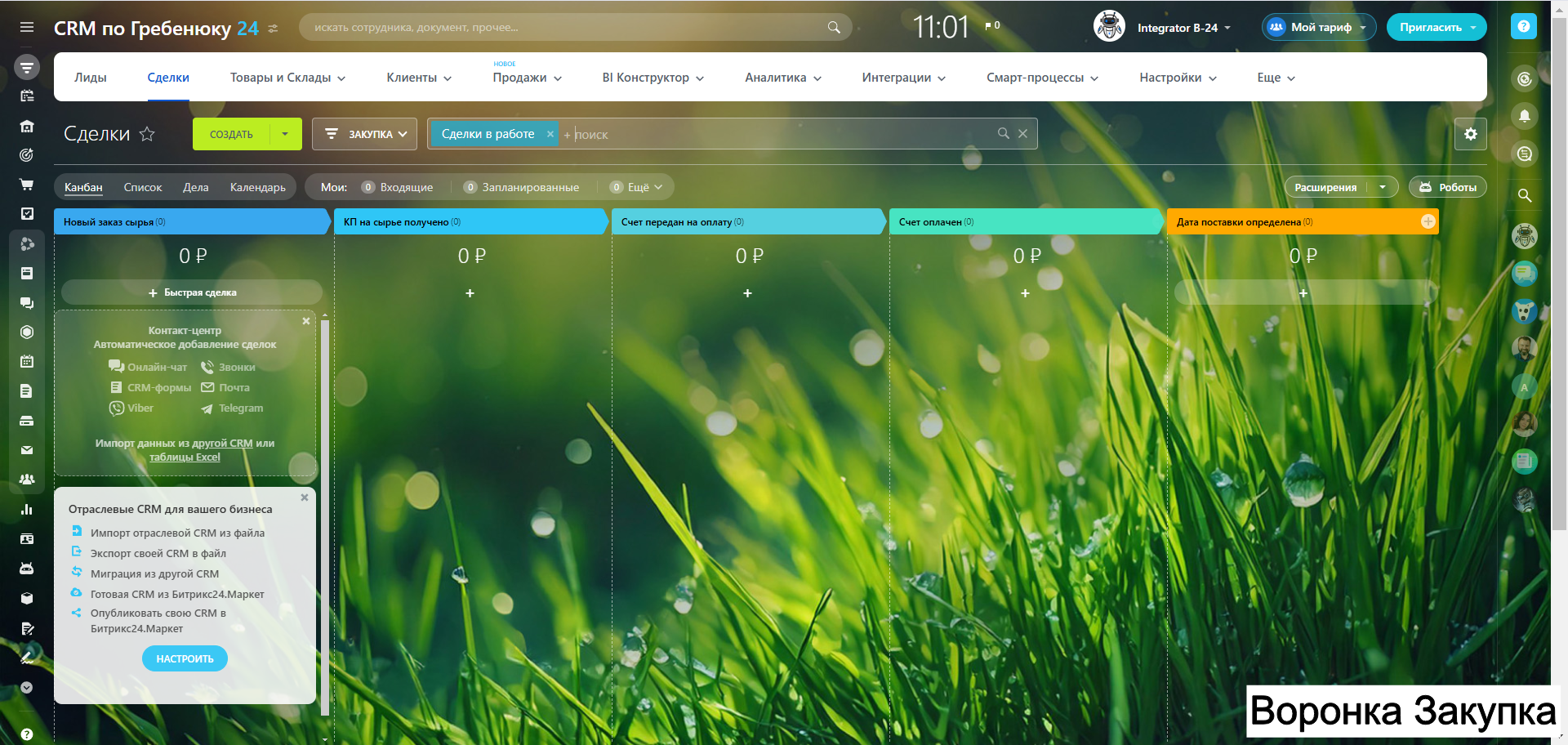Open the checked task icon in left sidebar
Viewport: 1568px width, 745px height.
(27, 213)
